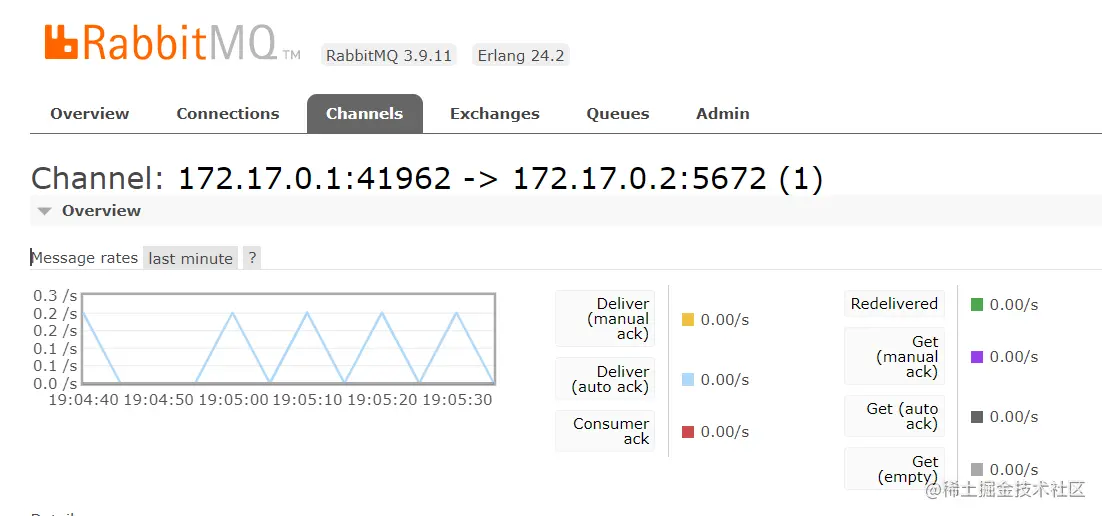Image resolution: width=1102 pixels, height=516 pixels.
Task: Open the Queues tab
Action: pyautogui.click(x=618, y=114)
